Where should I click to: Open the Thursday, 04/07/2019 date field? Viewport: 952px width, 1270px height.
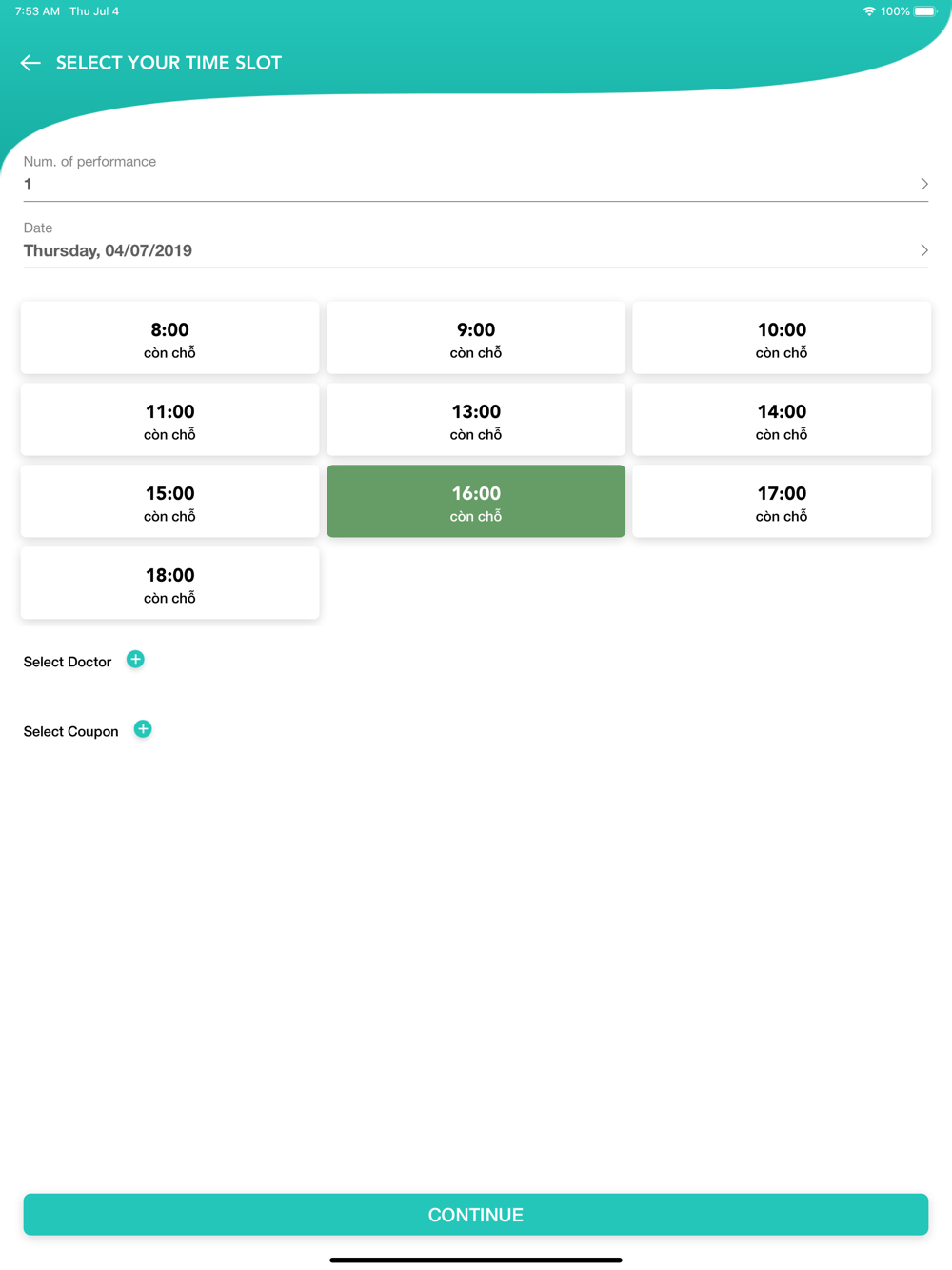(108, 250)
